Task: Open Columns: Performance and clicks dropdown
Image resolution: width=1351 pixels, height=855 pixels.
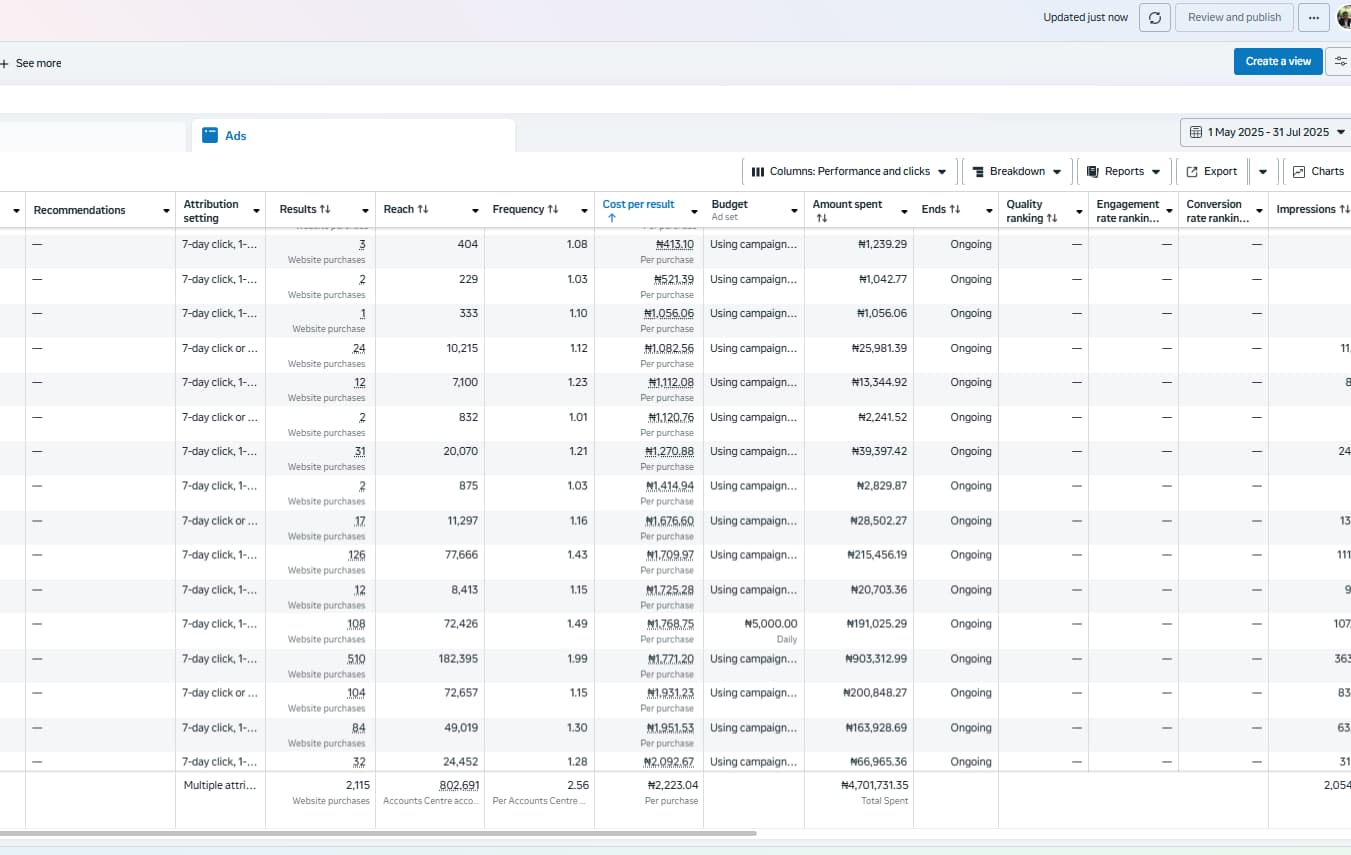Action: click(848, 172)
